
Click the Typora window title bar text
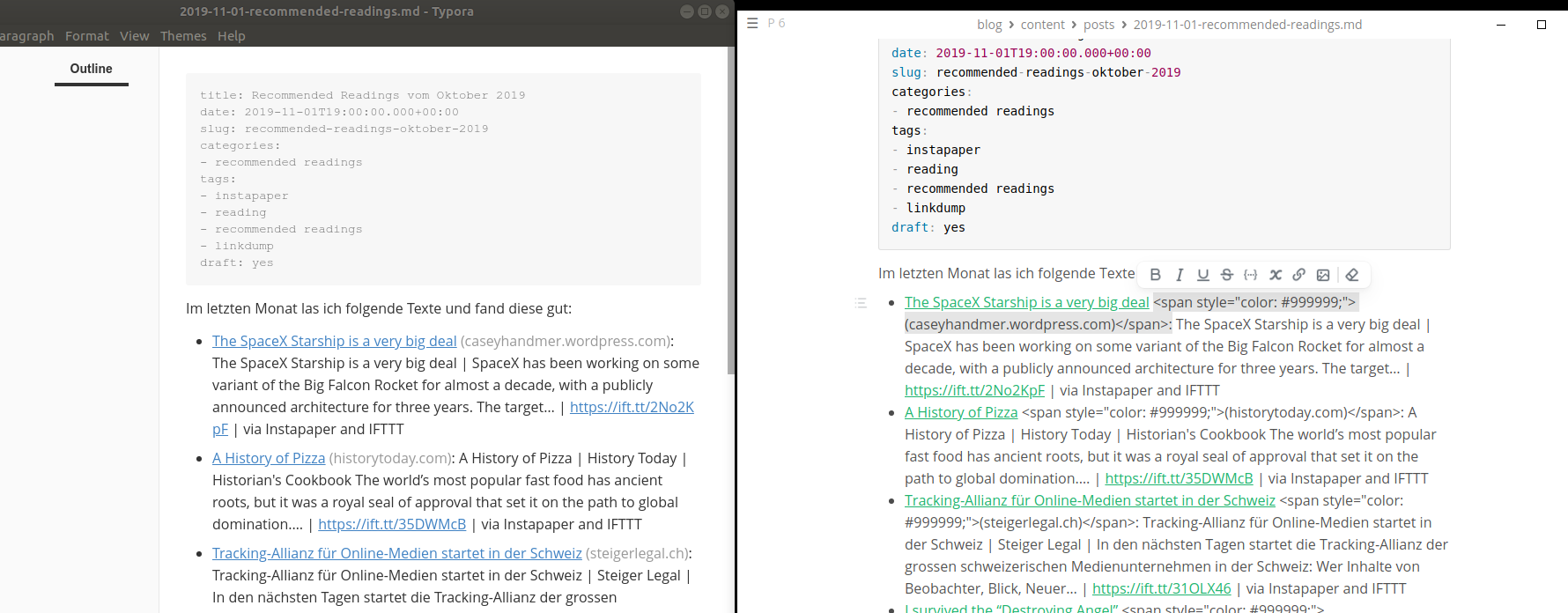(327, 11)
